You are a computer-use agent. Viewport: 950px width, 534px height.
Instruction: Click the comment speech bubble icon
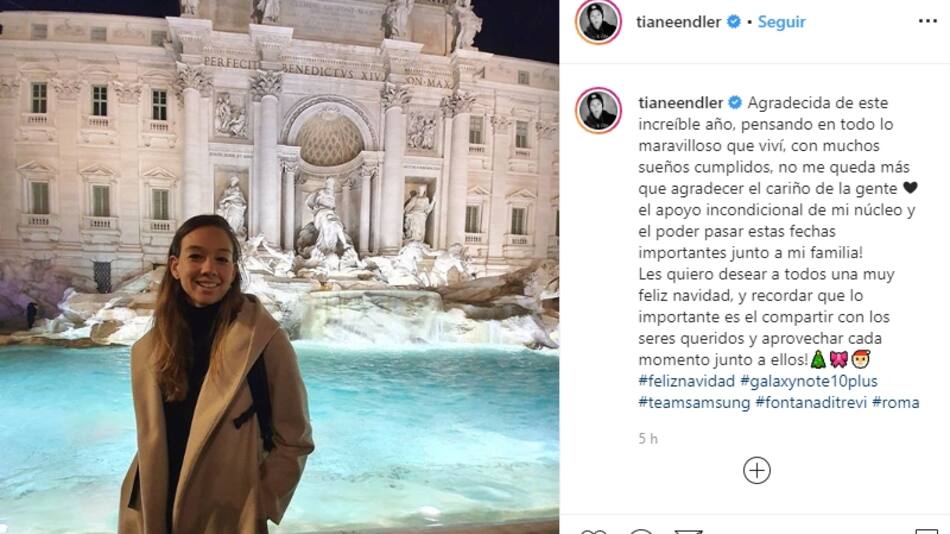(641, 531)
